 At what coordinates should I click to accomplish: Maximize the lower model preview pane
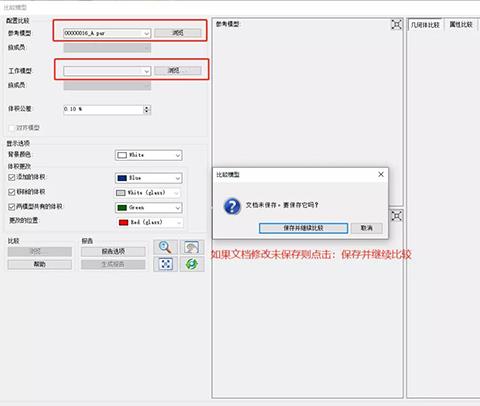click(396, 216)
